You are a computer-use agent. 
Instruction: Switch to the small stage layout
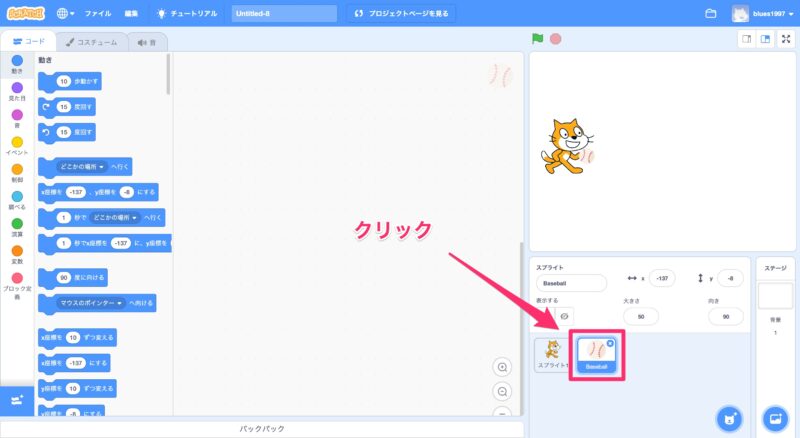[745, 39]
